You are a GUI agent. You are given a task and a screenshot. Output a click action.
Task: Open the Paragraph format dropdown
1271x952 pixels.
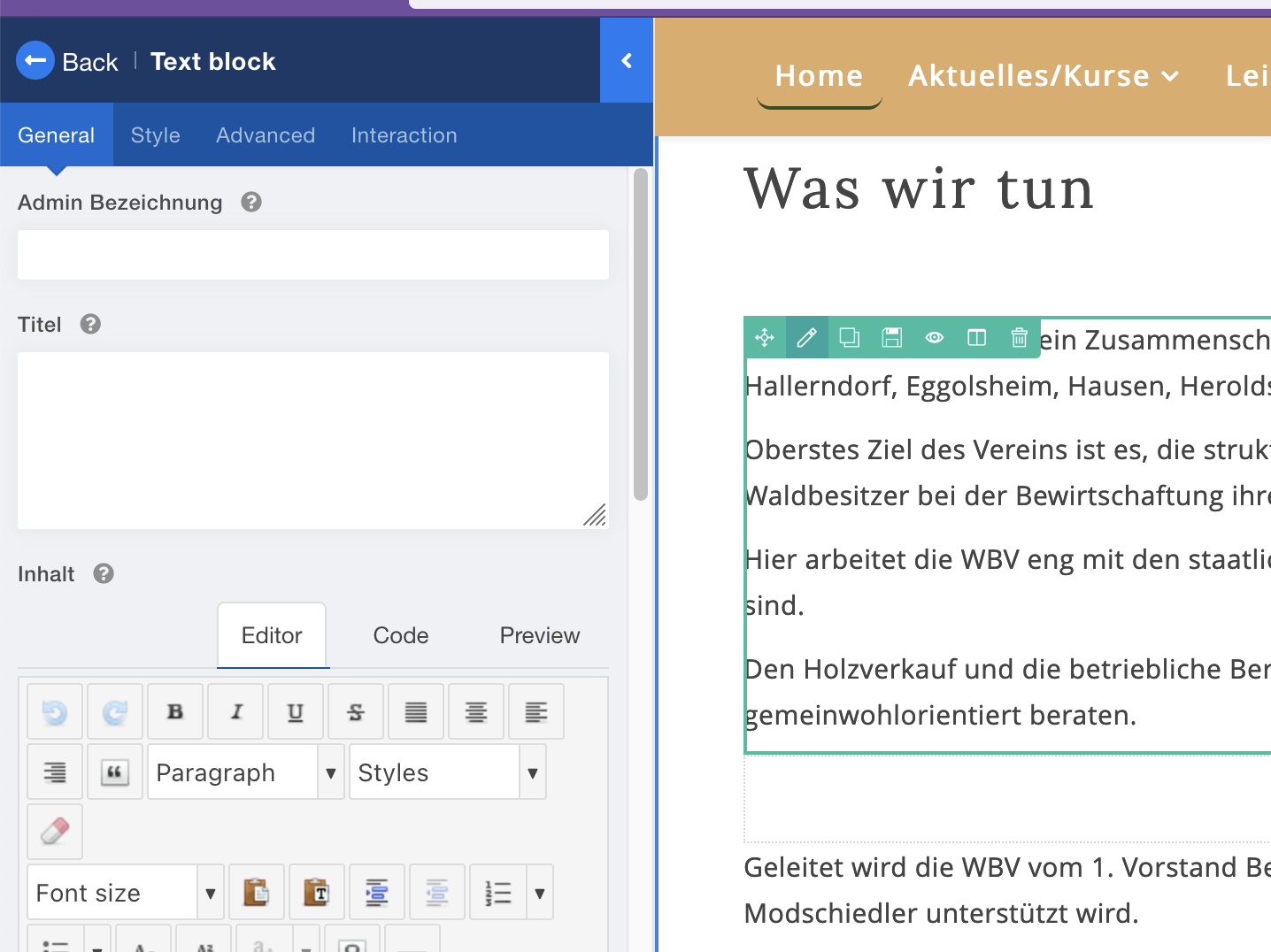[x=245, y=772]
